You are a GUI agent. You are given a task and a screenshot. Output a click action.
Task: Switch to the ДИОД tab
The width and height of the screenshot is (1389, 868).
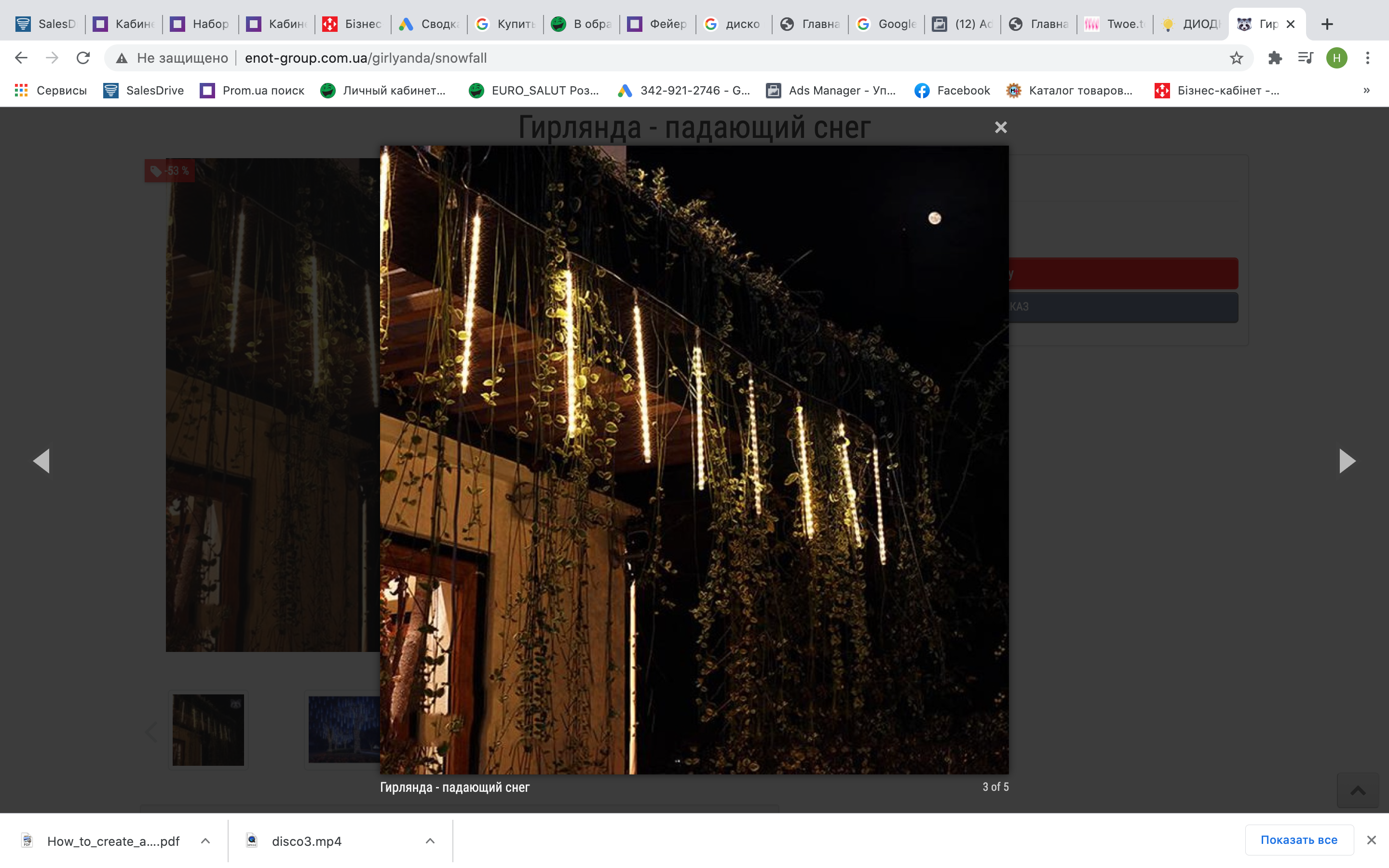1191,24
